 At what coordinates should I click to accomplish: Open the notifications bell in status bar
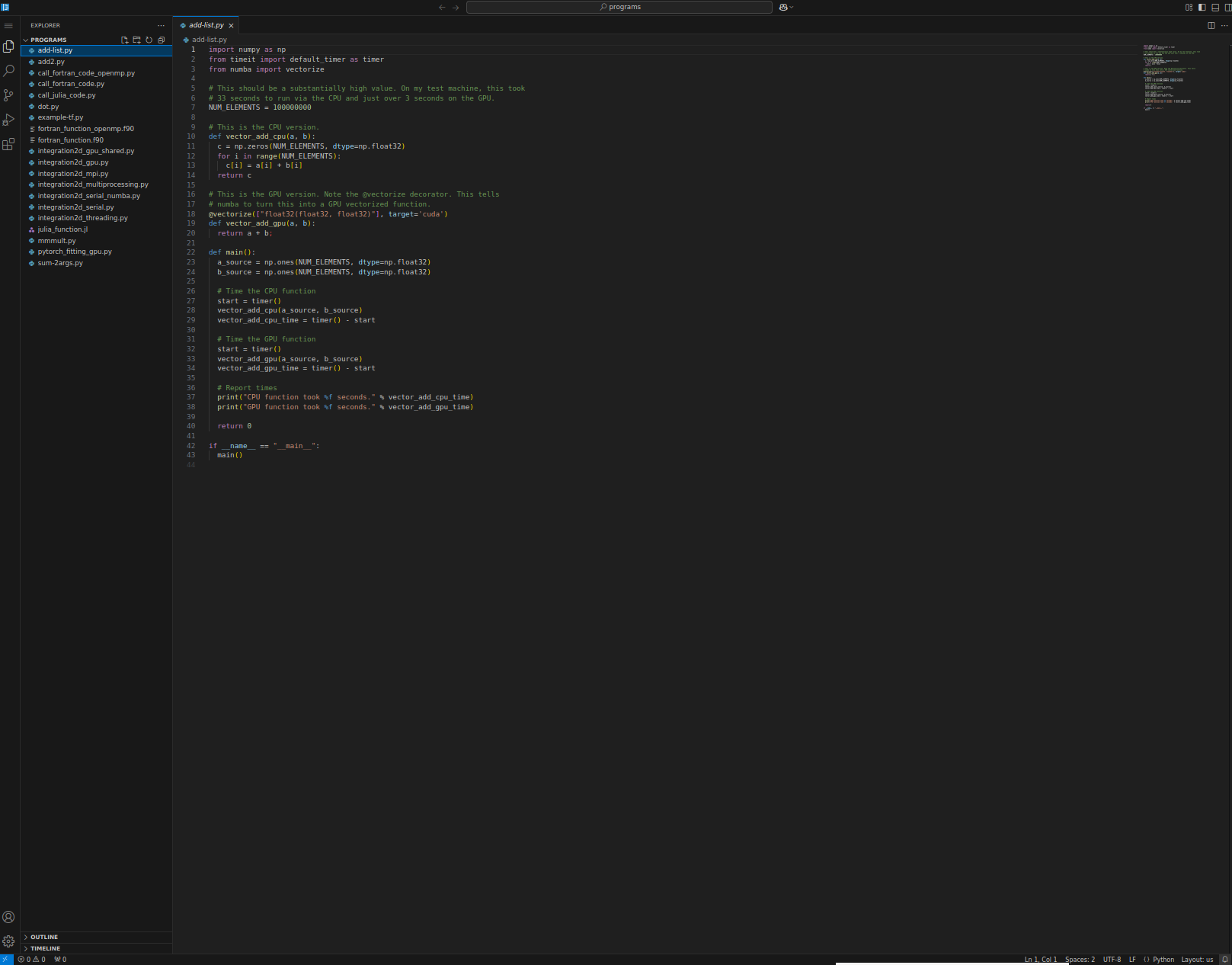(1224, 960)
